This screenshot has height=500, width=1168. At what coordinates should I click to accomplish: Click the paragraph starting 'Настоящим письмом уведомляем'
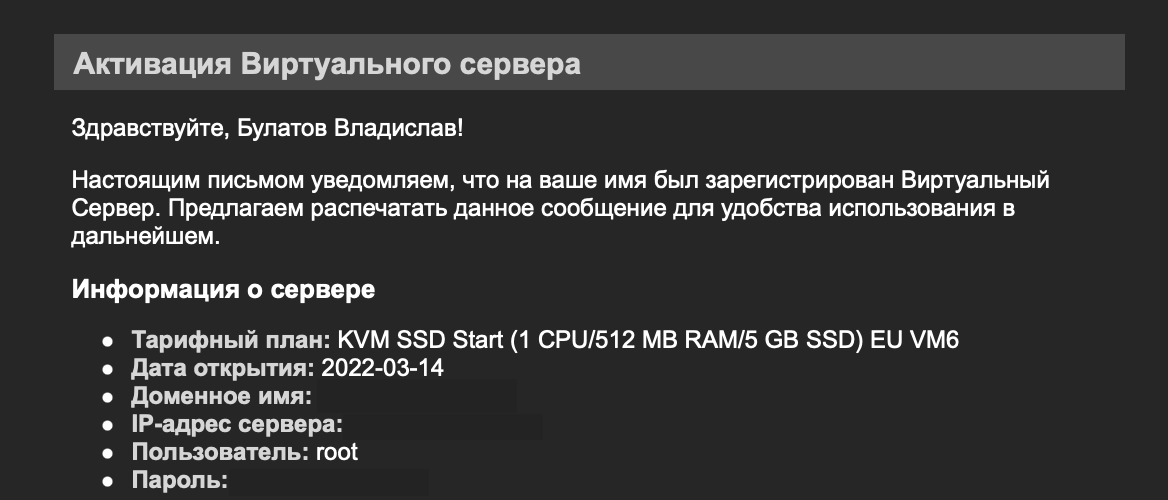560,209
